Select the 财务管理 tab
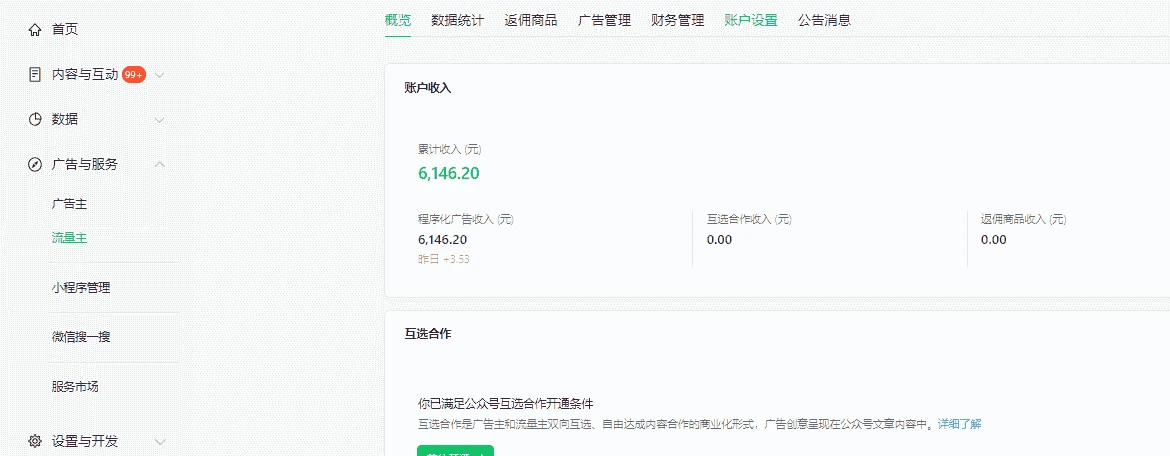The image size is (1170, 456). click(x=677, y=20)
